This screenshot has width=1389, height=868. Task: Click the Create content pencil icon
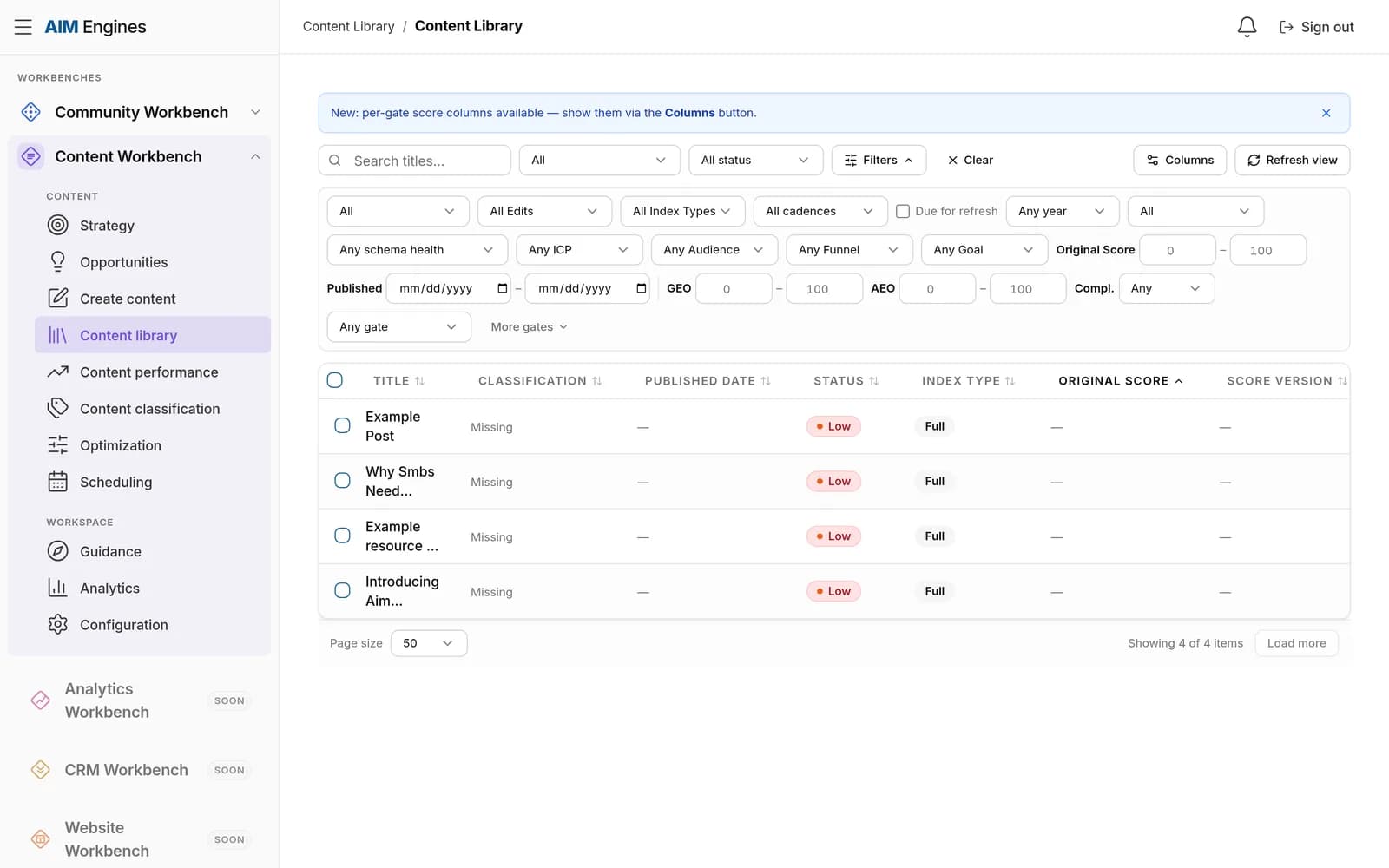tap(57, 299)
